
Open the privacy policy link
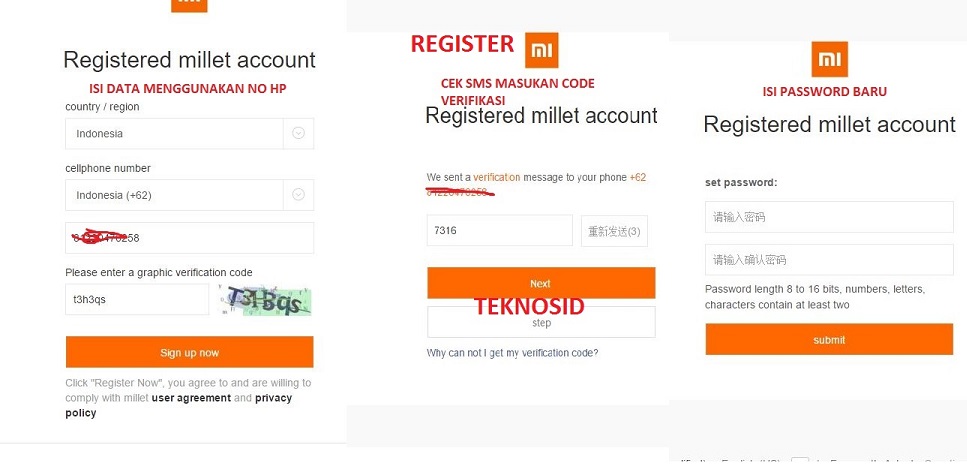click(x=273, y=398)
